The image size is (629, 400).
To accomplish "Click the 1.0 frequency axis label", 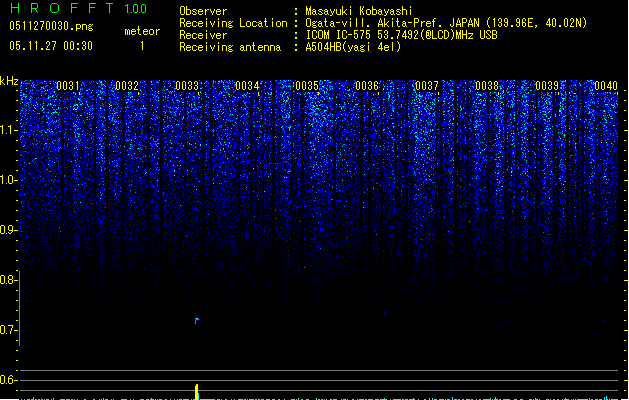I will click(x=8, y=180).
